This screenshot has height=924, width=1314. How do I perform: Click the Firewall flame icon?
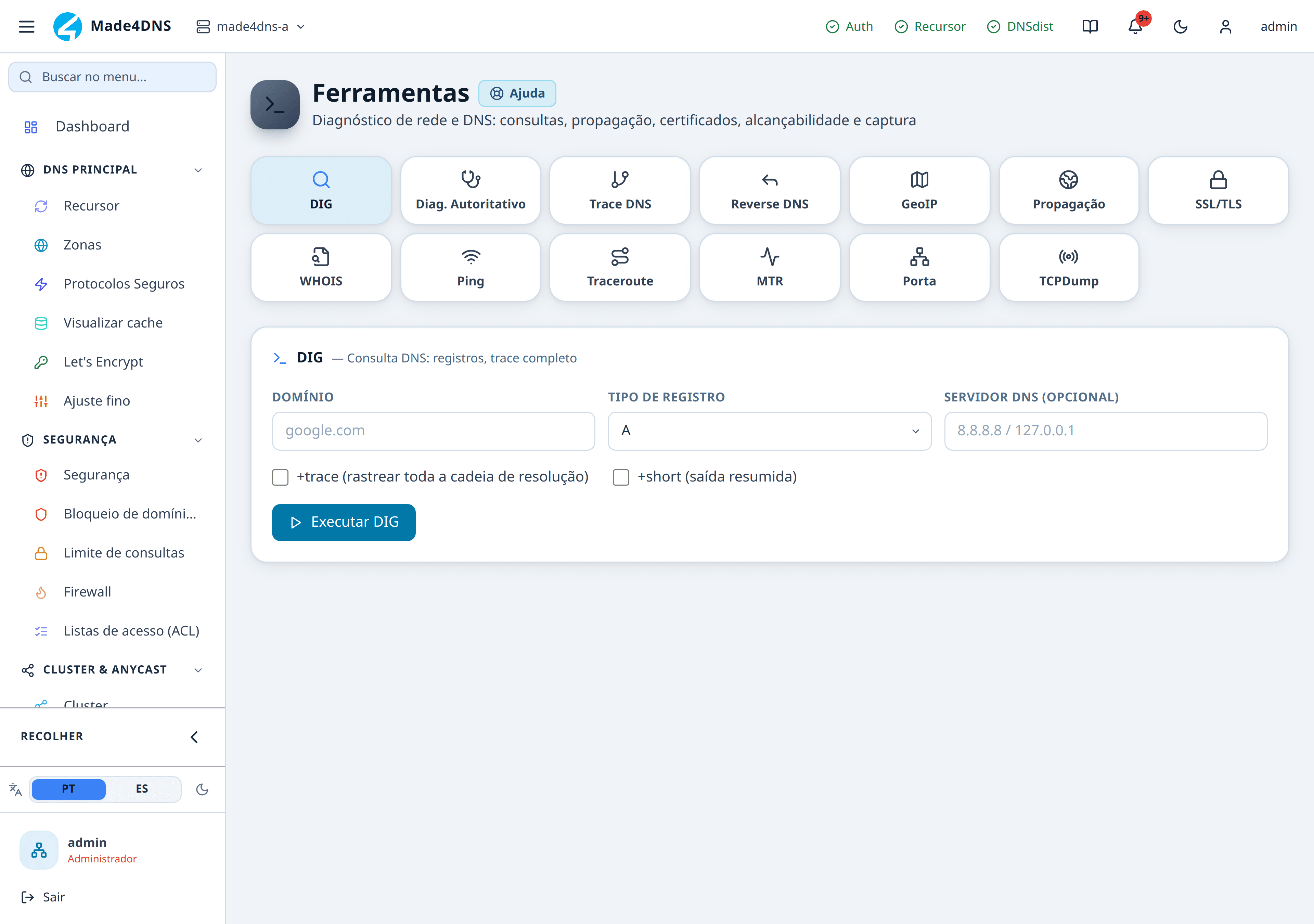[41, 592]
